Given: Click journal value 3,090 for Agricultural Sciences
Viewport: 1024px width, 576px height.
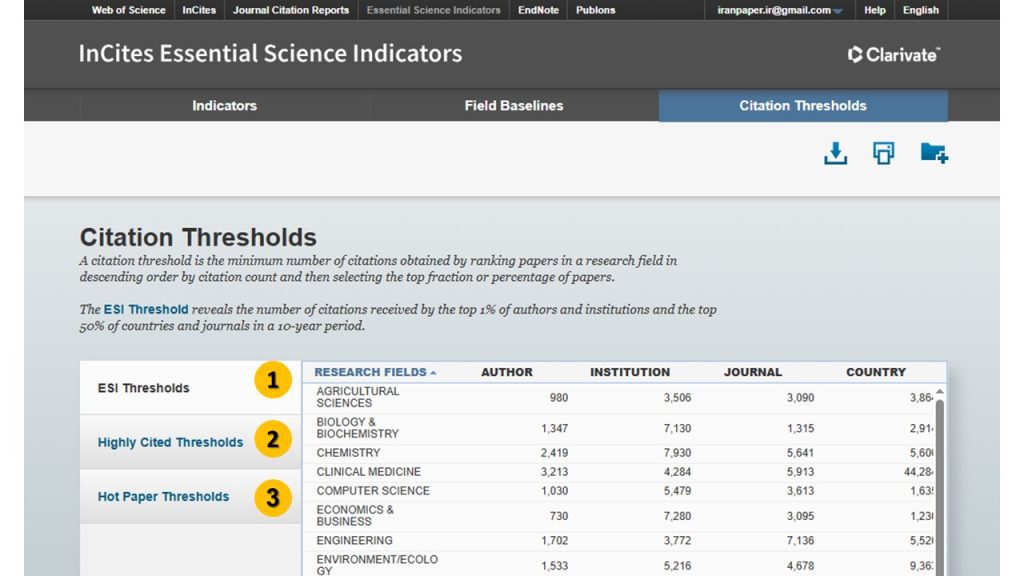Looking at the screenshot, I should pyautogui.click(x=800, y=397).
